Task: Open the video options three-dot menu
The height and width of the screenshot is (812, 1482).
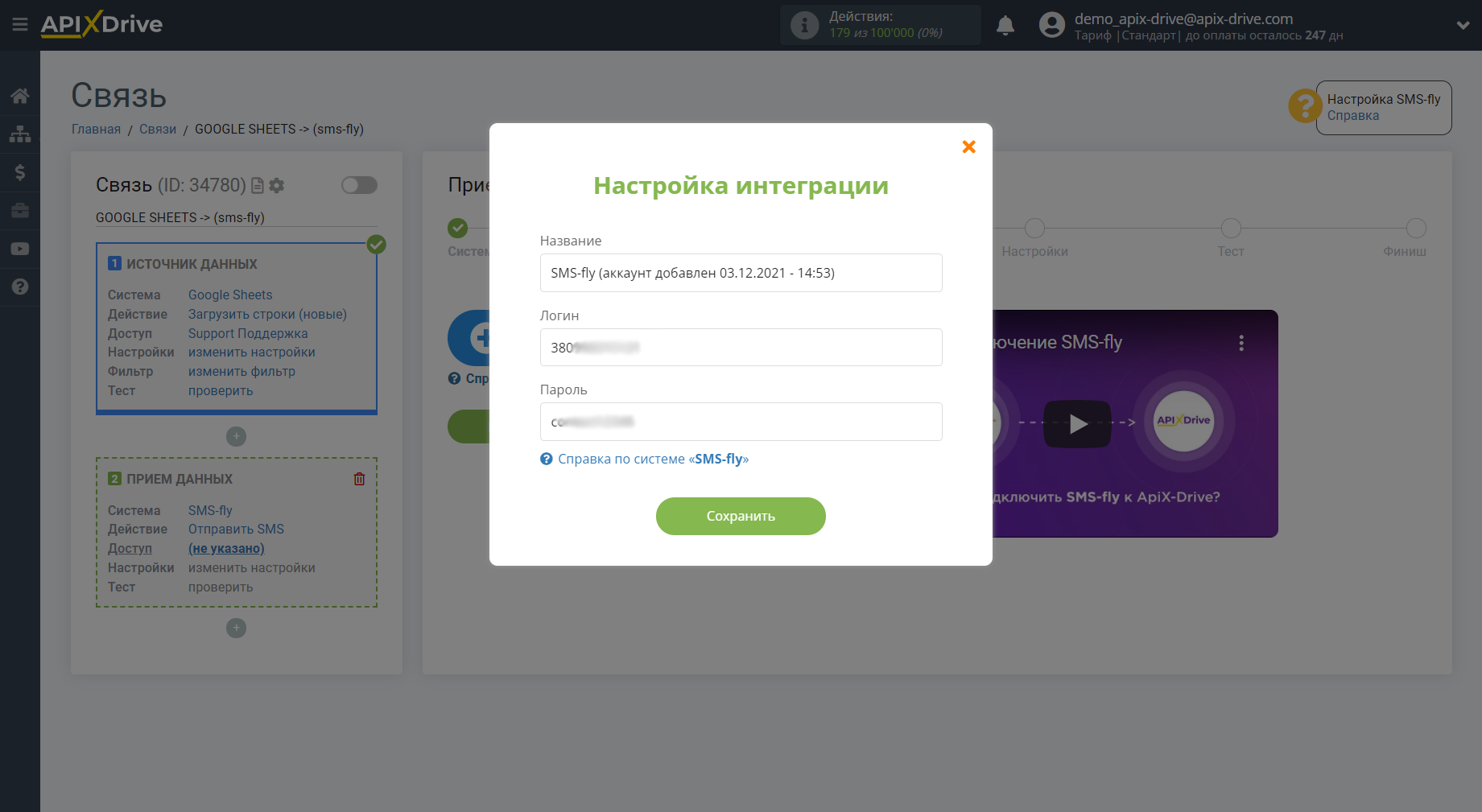Action: click(x=1241, y=343)
